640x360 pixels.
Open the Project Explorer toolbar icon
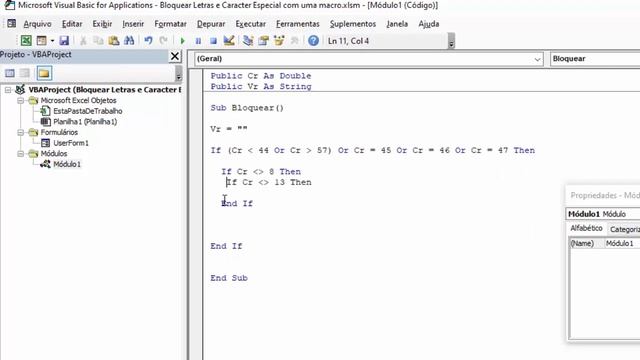pyautogui.click(x=248, y=40)
